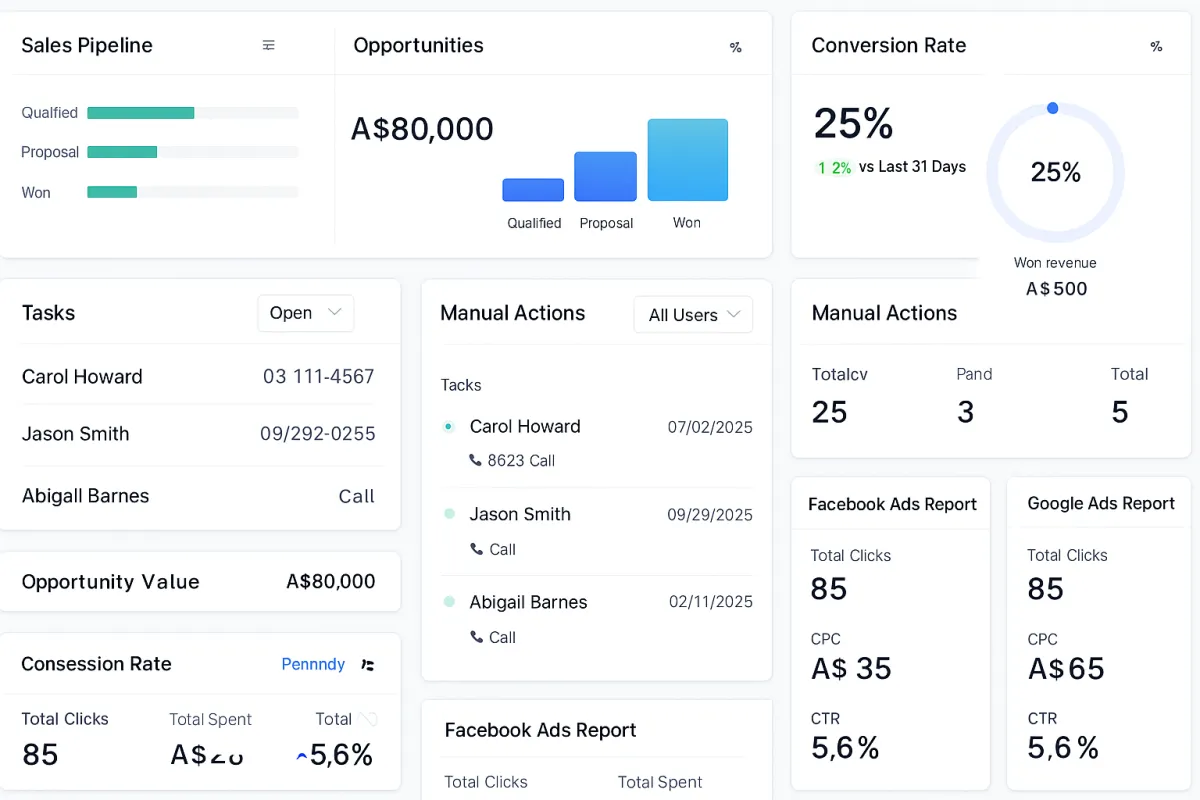1200x800 pixels.
Task: Click the Qualfied pipeline progress bar
Action: click(x=193, y=113)
